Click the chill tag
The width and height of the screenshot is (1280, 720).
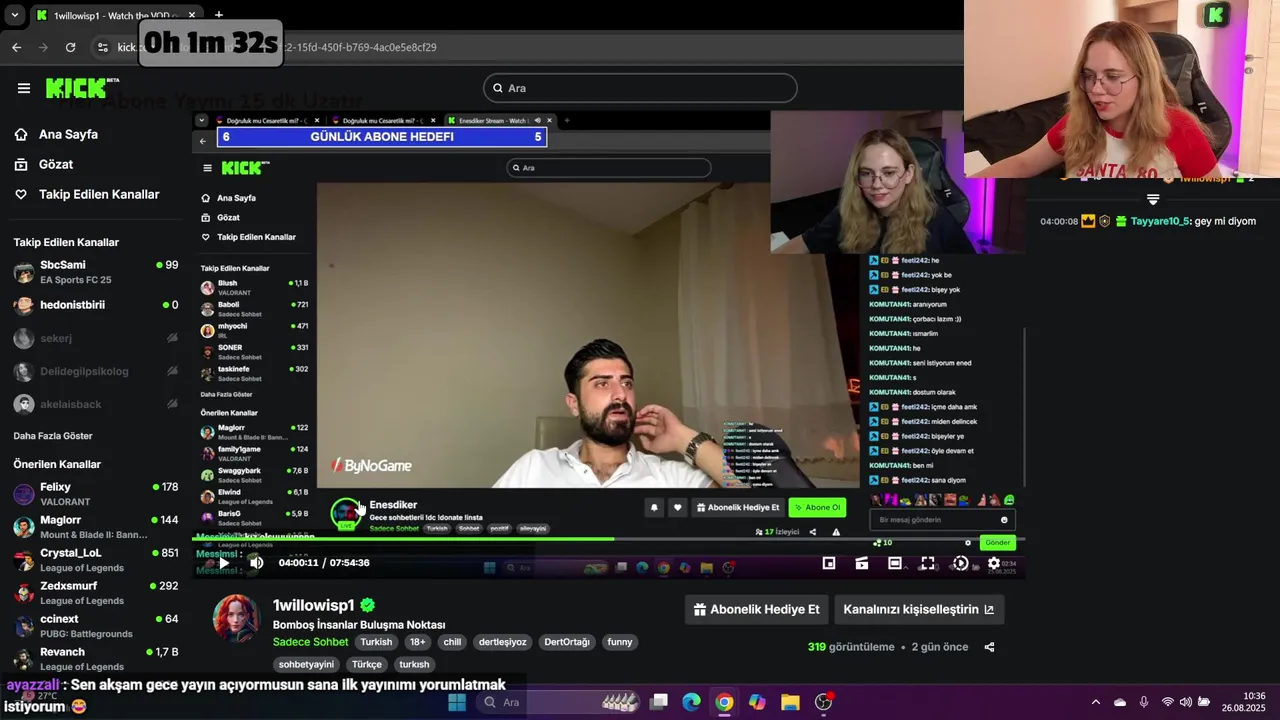[x=452, y=642]
